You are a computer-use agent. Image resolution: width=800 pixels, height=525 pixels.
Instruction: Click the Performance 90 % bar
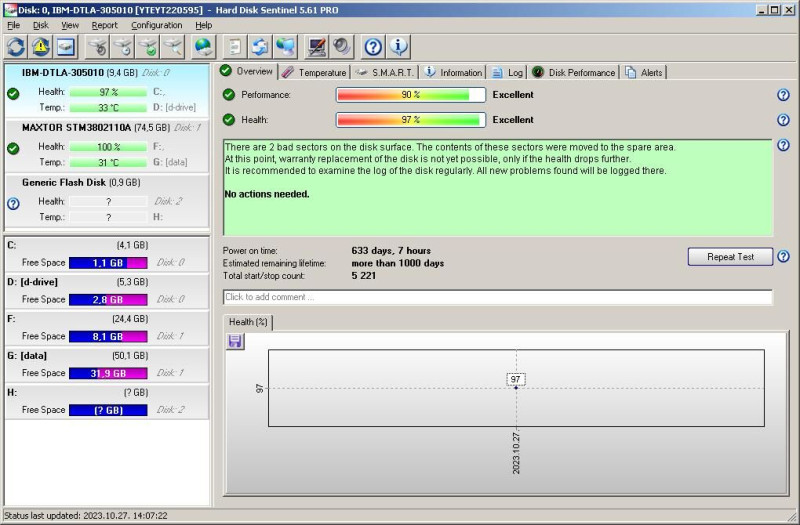point(411,95)
